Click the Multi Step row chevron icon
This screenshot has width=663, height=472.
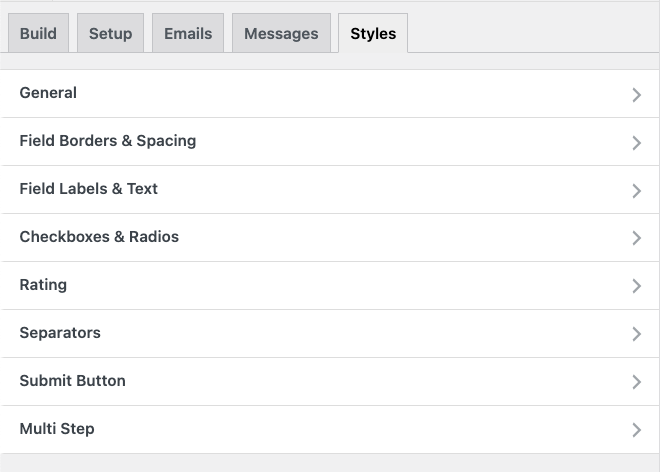tap(636, 430)
